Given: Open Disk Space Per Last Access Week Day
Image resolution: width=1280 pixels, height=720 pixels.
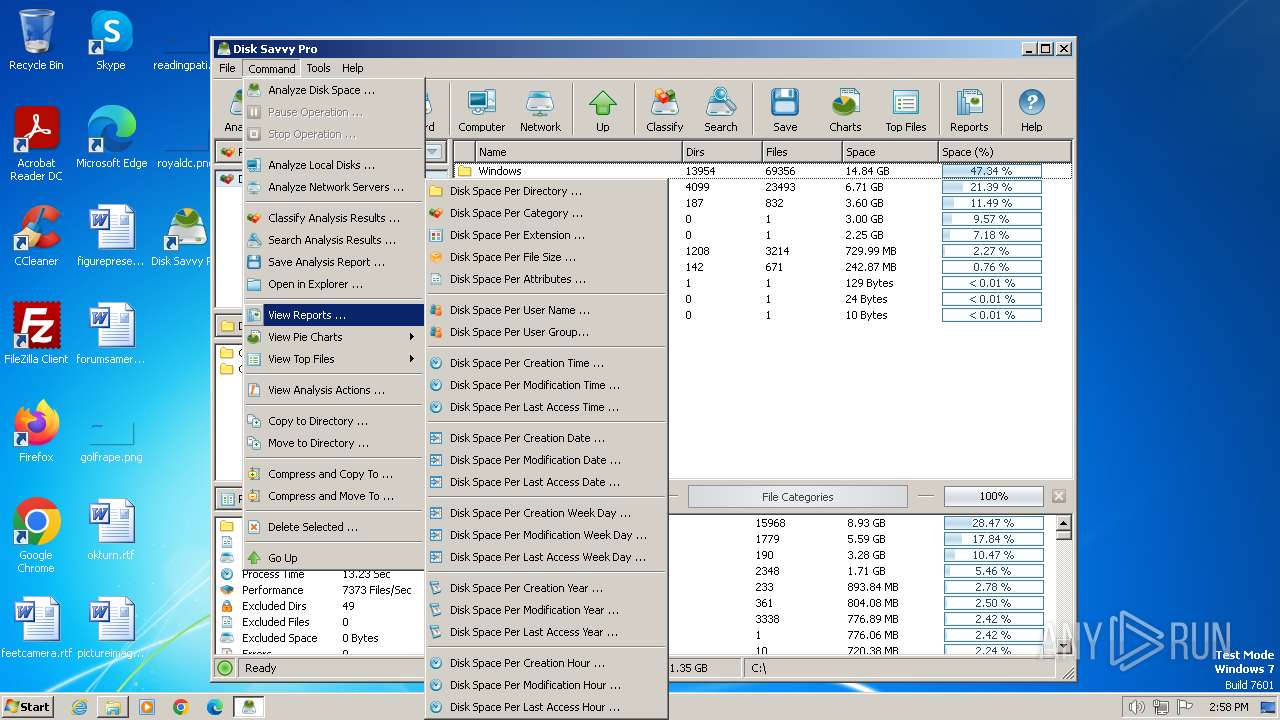Looking at the screenshot, I should pyautogui.click(x=546, y=557).
